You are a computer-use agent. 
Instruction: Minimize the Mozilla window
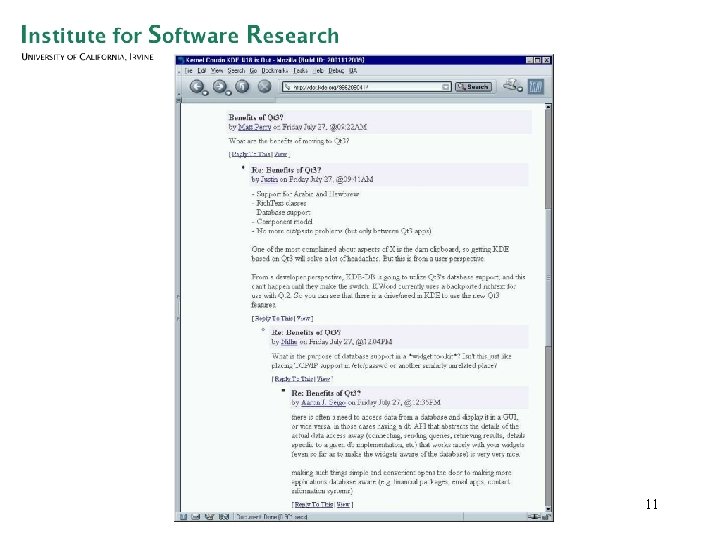pos(529,60)
